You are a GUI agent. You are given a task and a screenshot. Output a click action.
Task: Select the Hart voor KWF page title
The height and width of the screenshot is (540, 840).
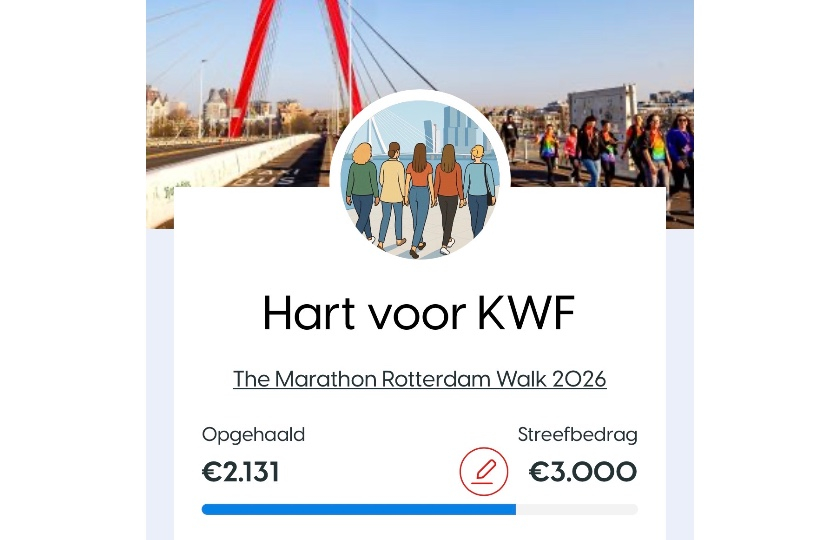[x=419, y=313]
